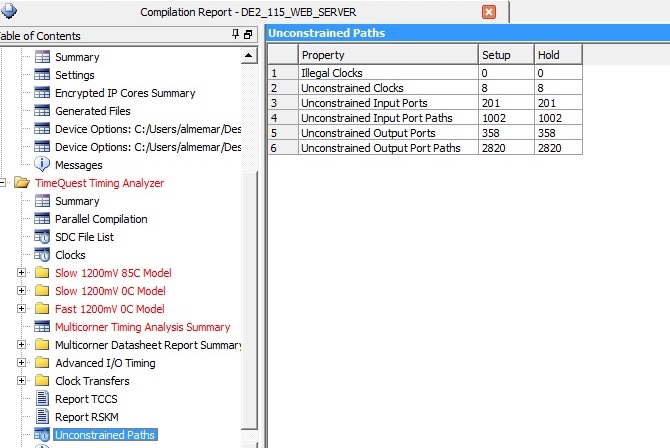Screen dimensions: 670x448
Task: Open SDC File List report
Action: pyautogui.click(x=84, y=237)
